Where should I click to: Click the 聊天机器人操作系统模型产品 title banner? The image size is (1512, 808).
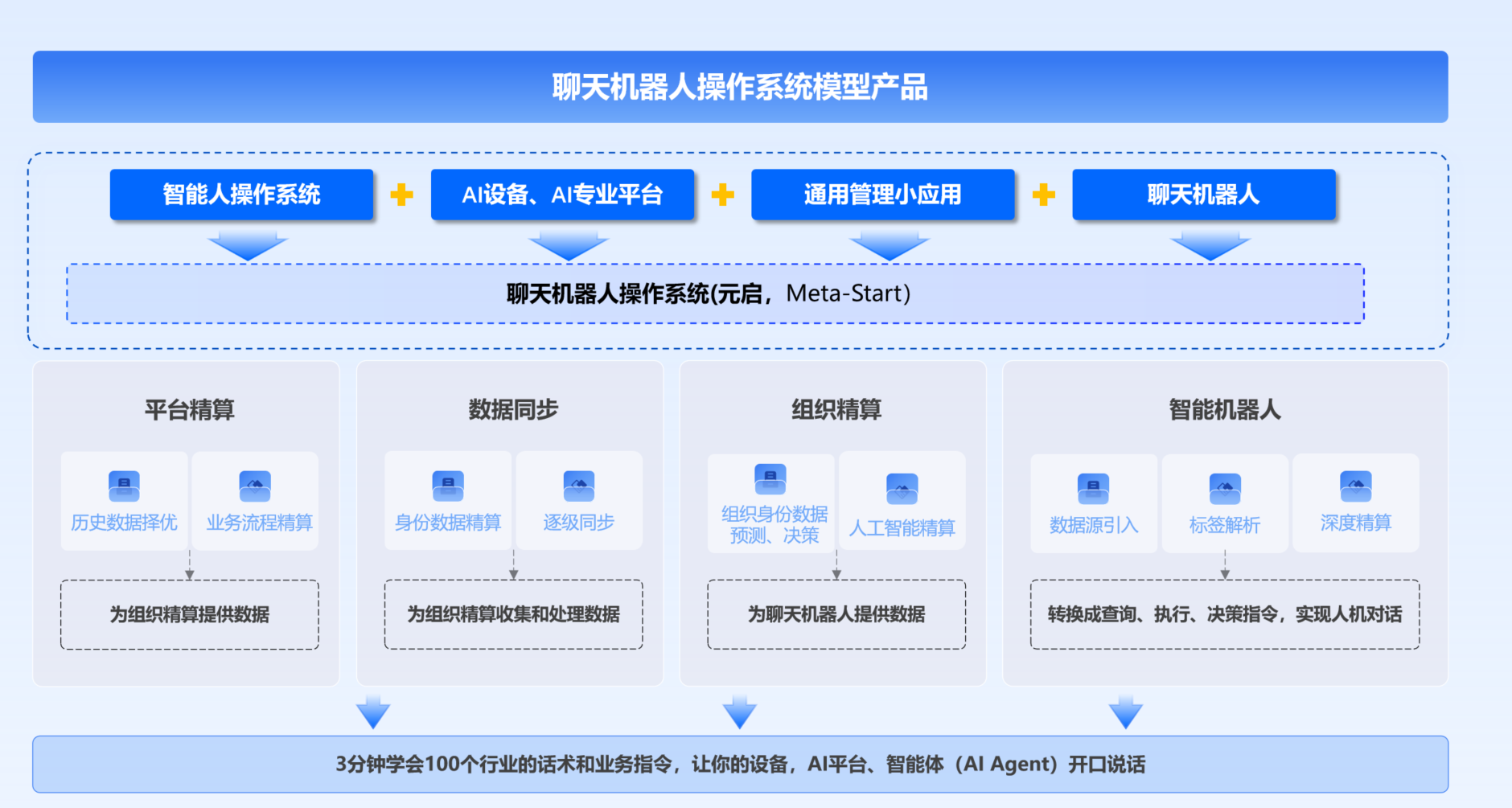tap(740, 87)
